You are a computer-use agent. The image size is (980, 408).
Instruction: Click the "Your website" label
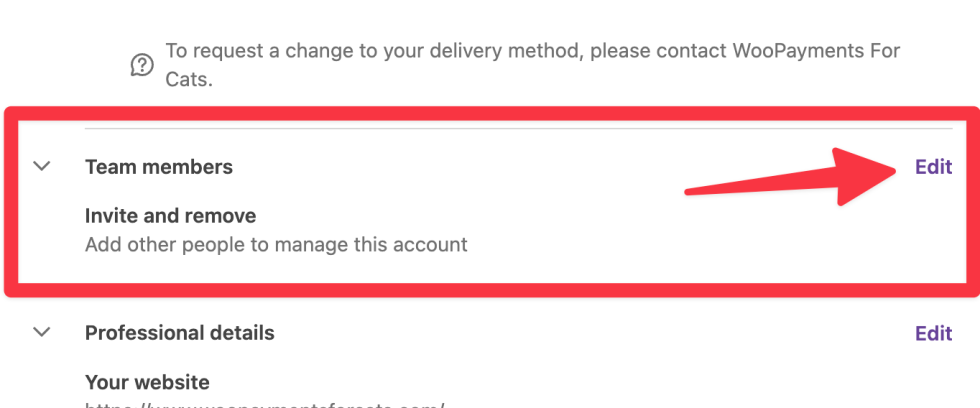coord(147,382)
